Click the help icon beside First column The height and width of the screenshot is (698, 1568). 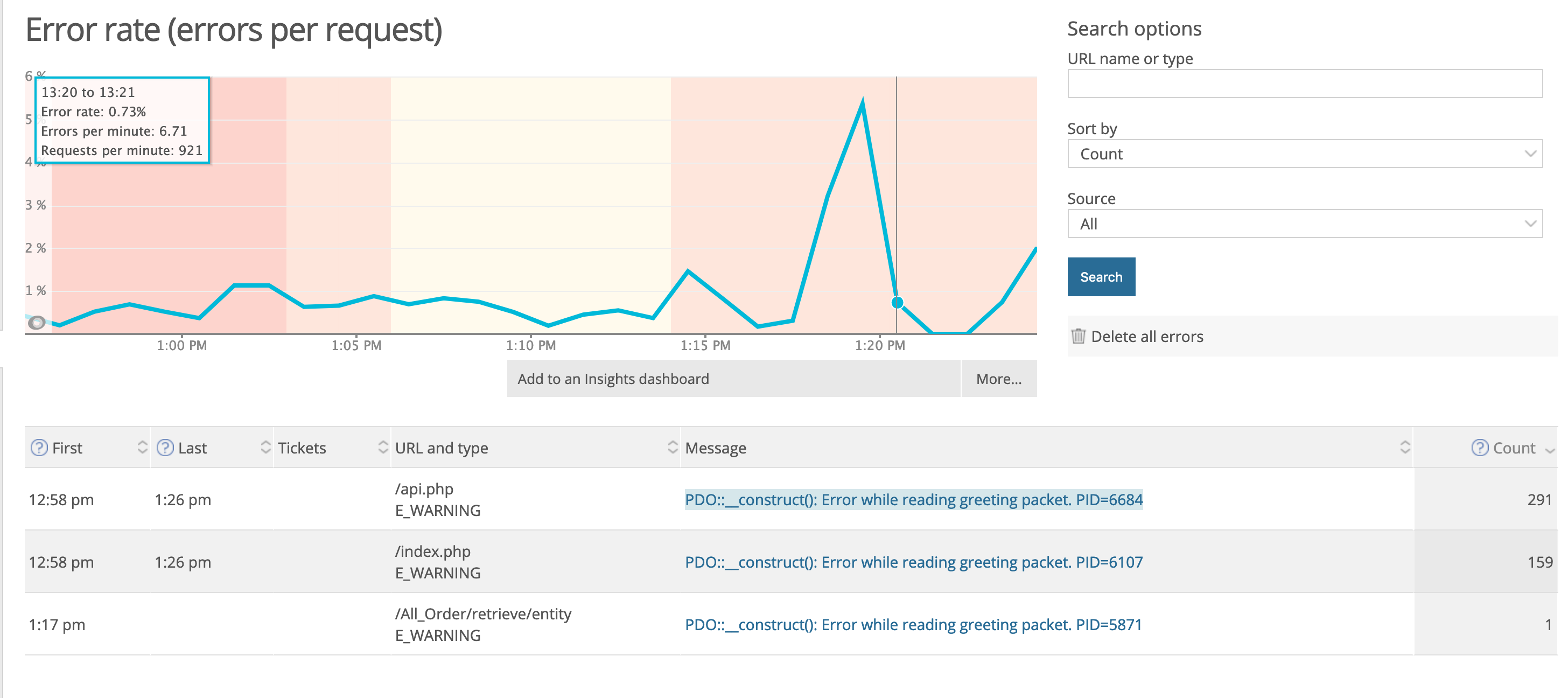(39, 448)
